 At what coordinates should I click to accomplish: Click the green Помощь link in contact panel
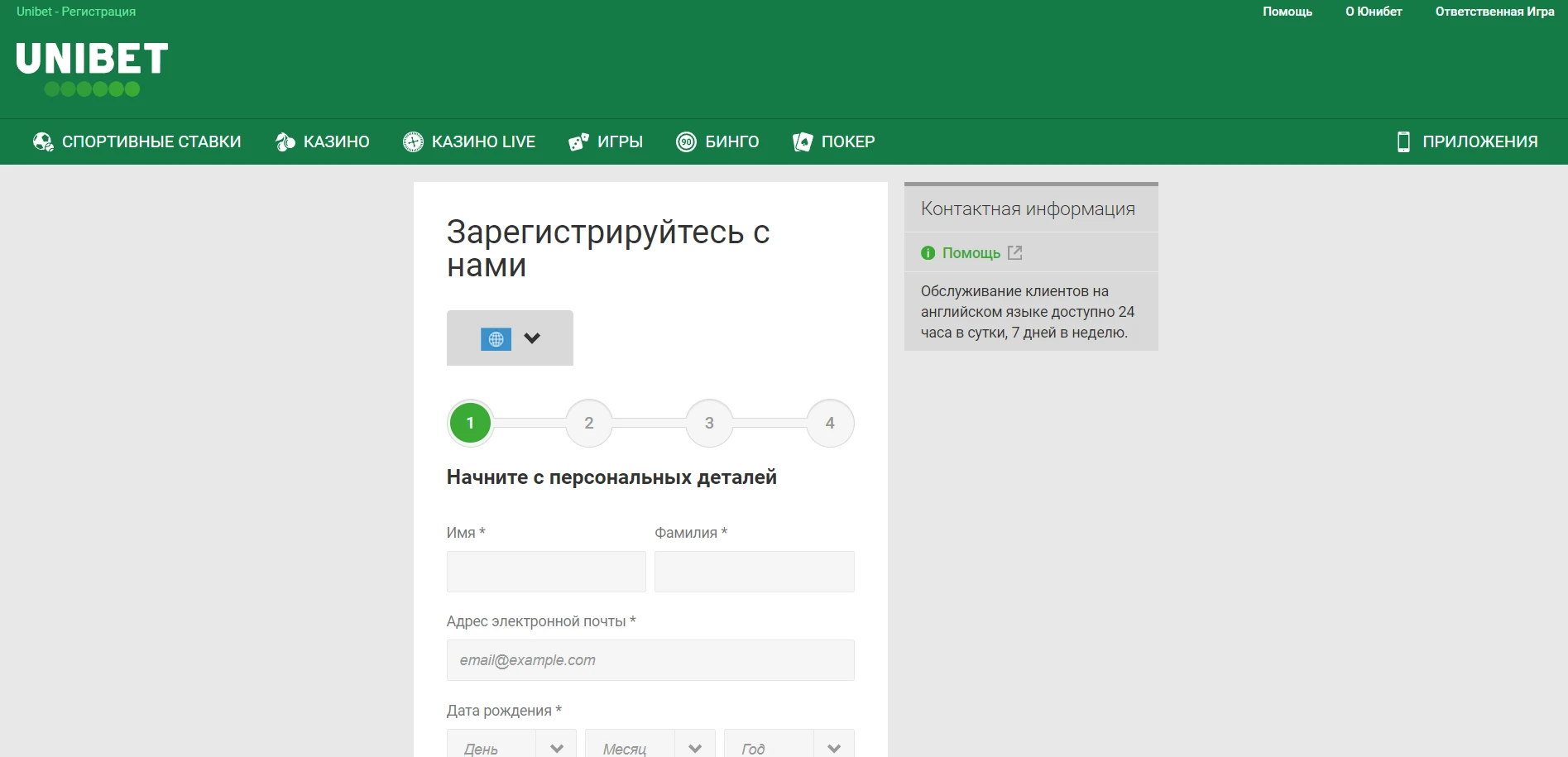point(971,253)
